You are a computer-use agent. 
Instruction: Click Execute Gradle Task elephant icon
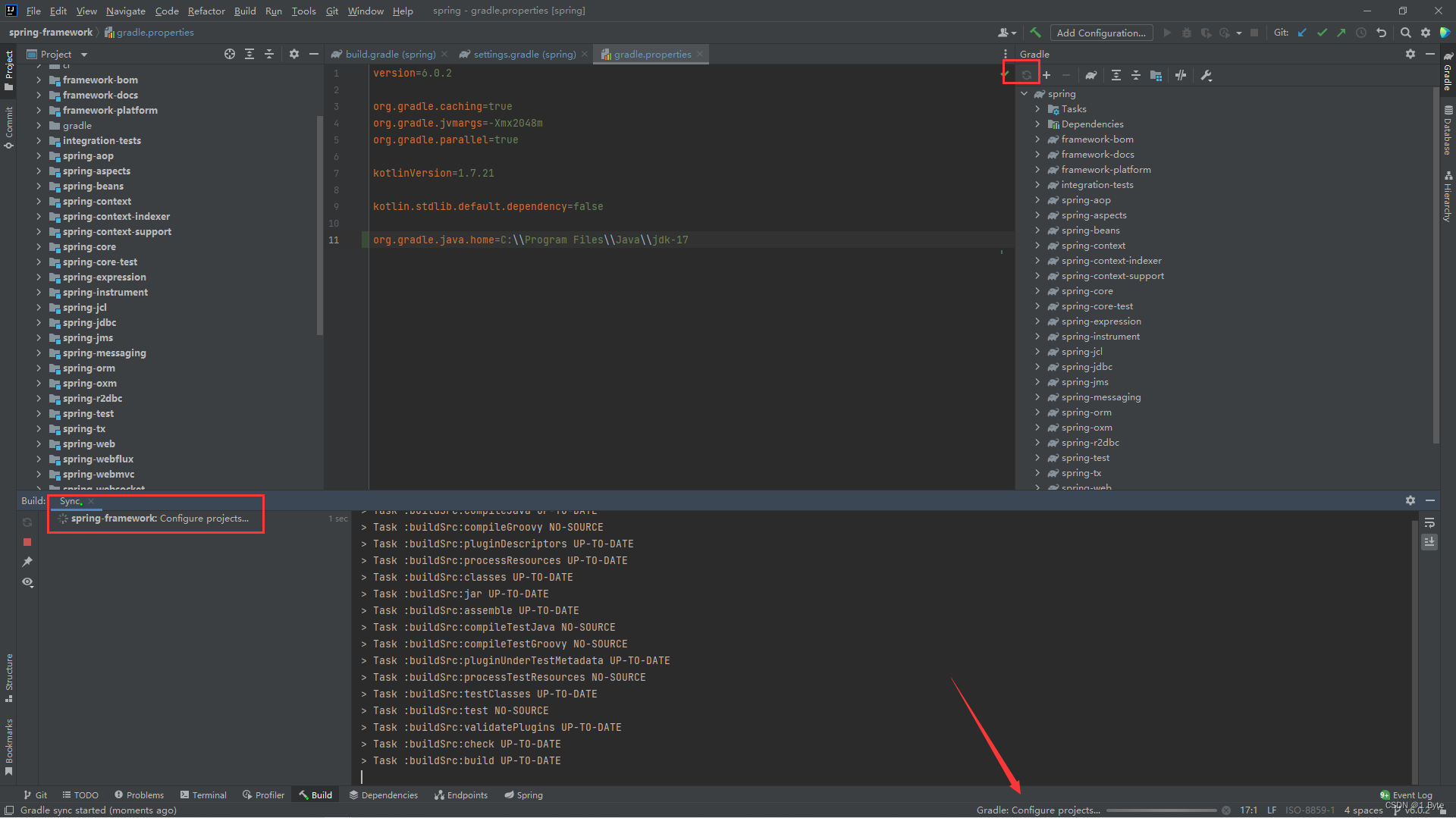pos(1090,75)
